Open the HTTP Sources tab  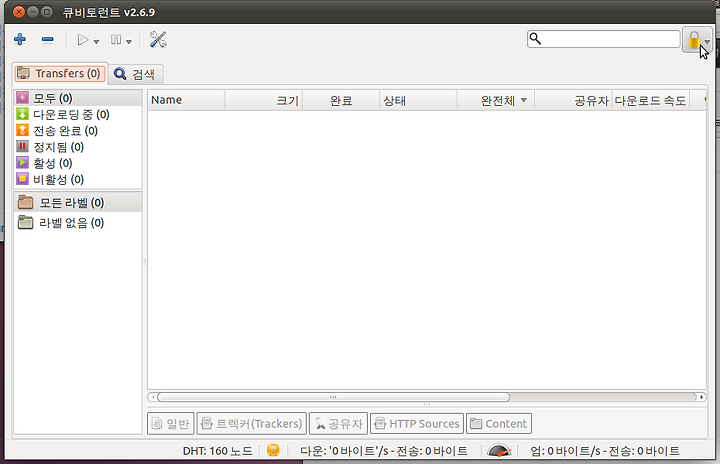(x=417, y=424)
